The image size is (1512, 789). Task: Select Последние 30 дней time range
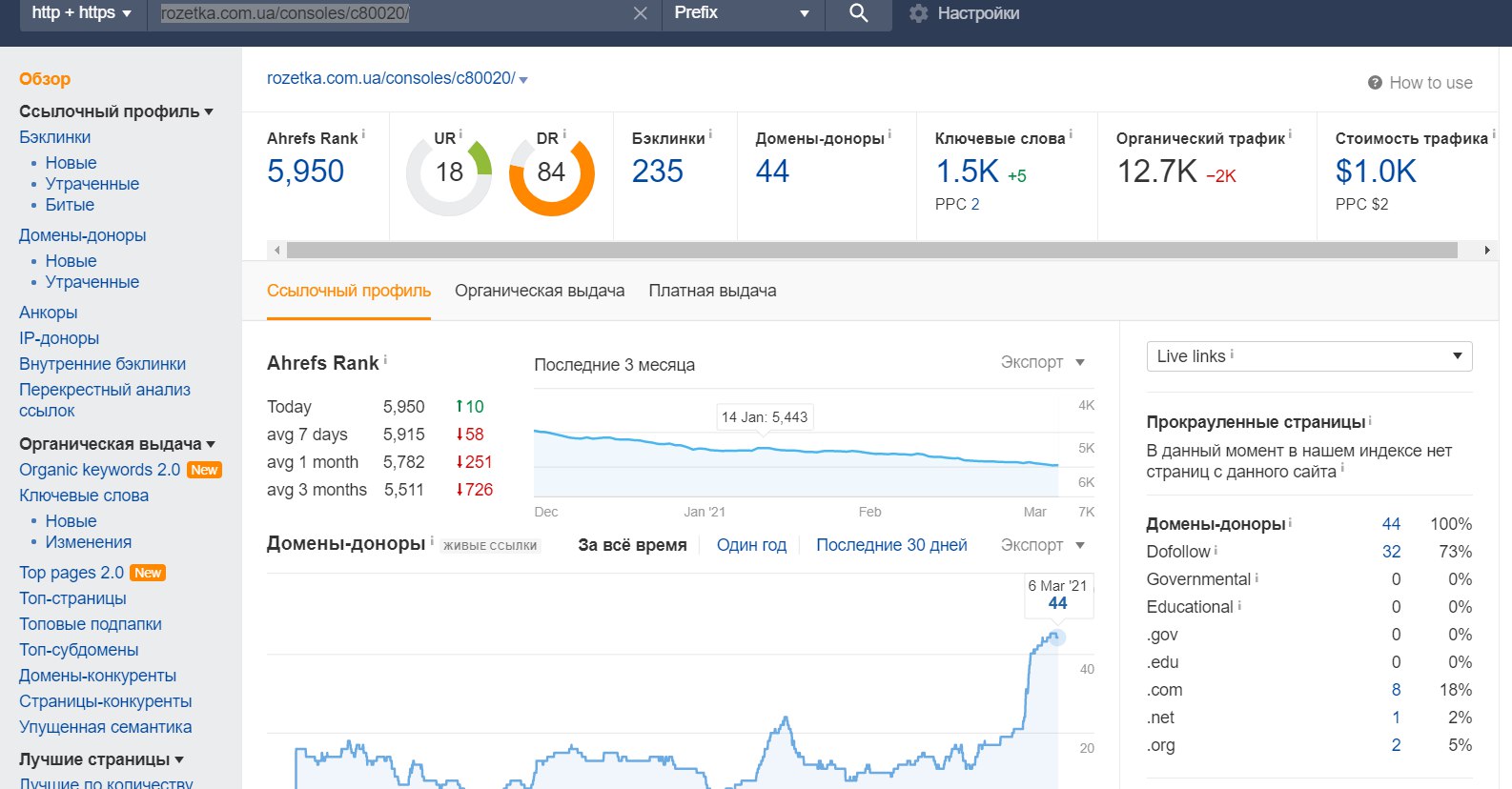(x=891, y=545)
